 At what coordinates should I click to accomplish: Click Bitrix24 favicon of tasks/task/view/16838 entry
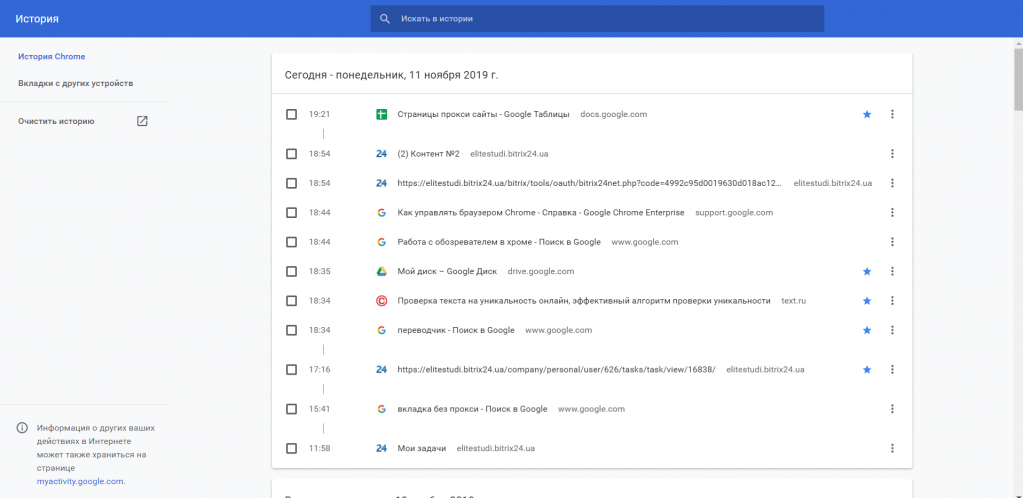point(382,369)
